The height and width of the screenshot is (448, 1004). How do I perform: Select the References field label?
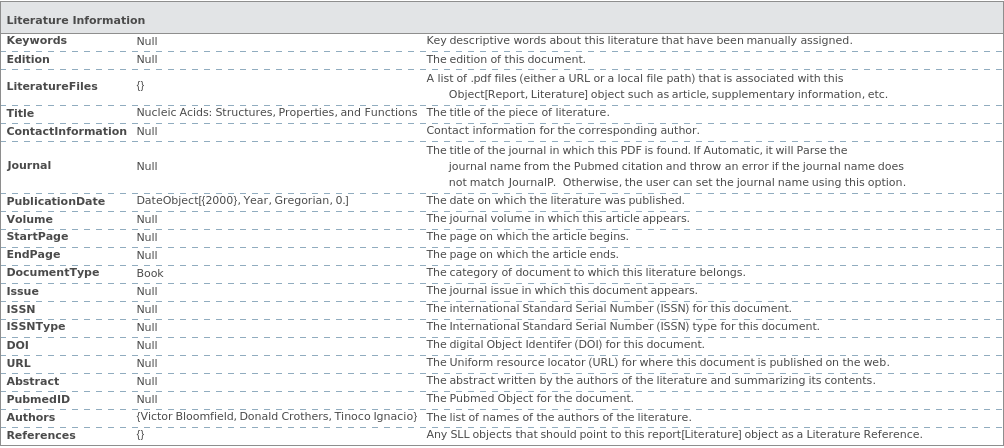[x=41, y=435]
